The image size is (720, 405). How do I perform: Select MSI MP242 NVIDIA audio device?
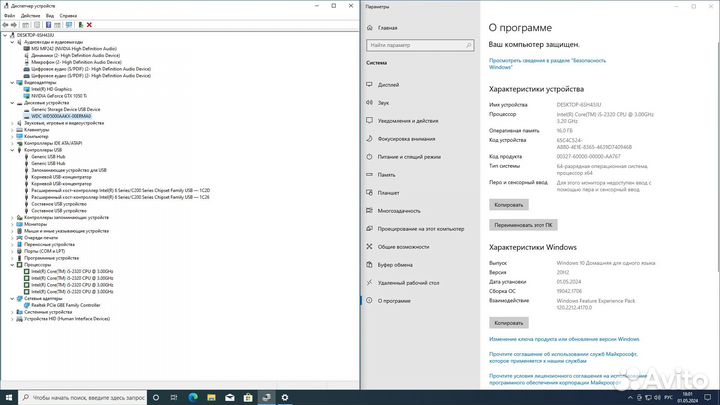click(x=74, y=49)
